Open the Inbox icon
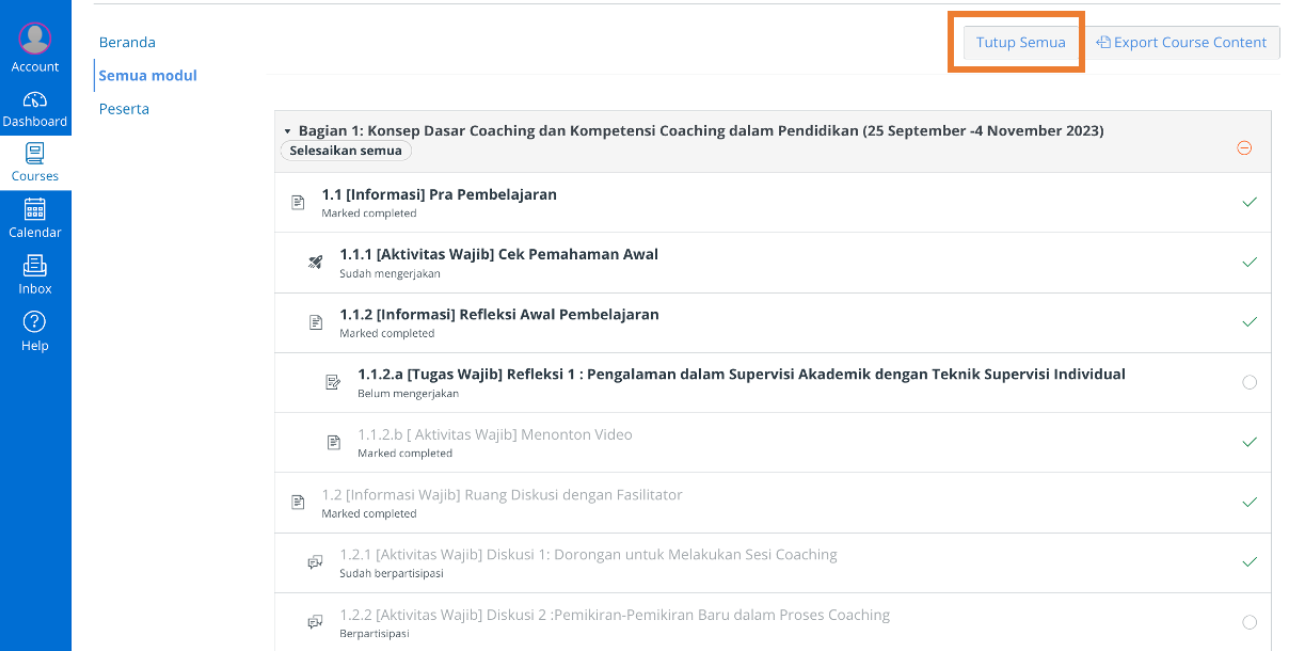Screen dimensions: 1299x651 click(x=35, y=265)
